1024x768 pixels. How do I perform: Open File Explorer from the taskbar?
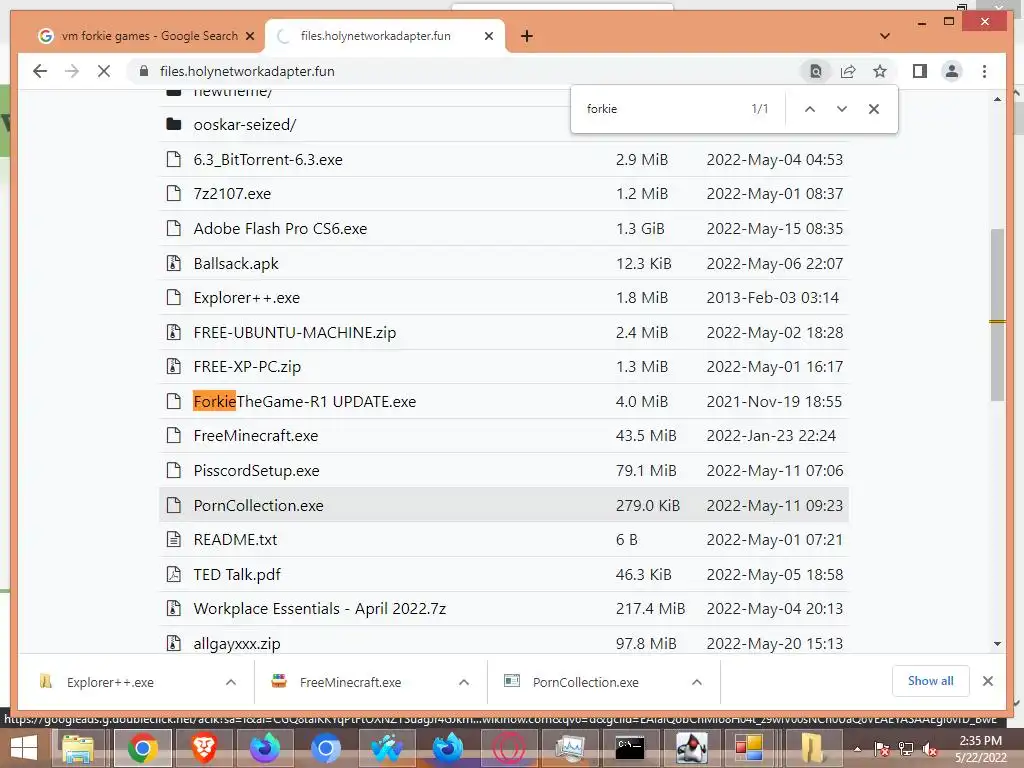[x=78, y=748]
